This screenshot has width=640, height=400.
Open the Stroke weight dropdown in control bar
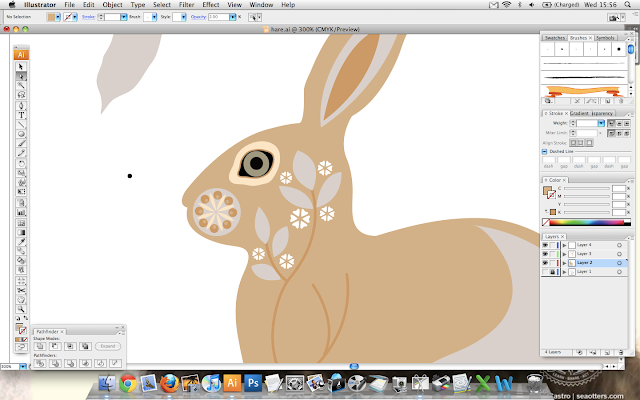point(122,17)
